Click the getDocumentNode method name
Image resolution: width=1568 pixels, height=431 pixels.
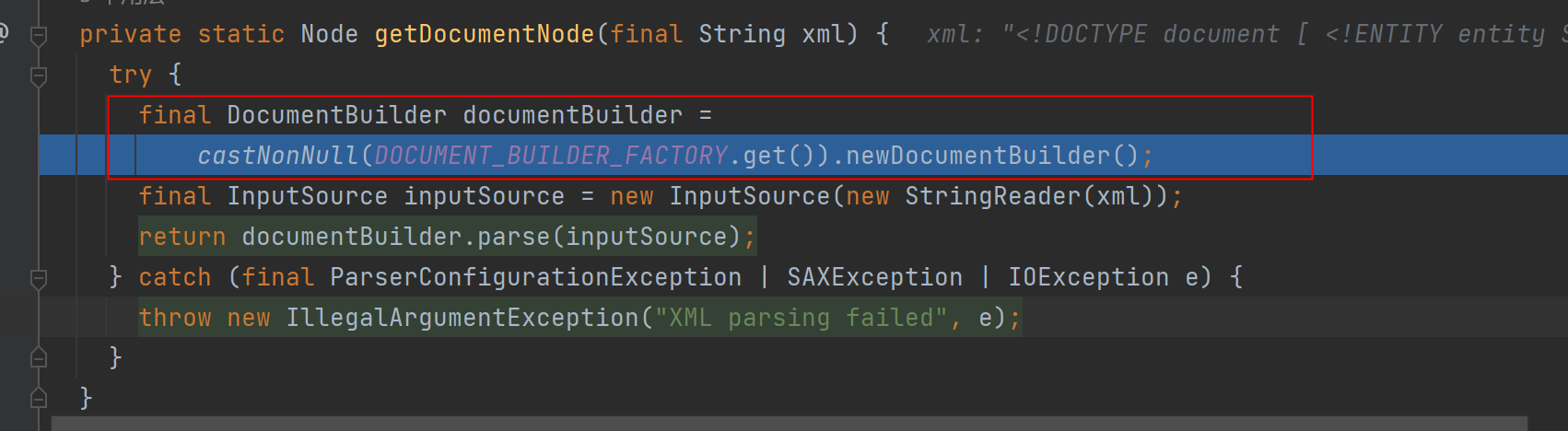point(485,34)
